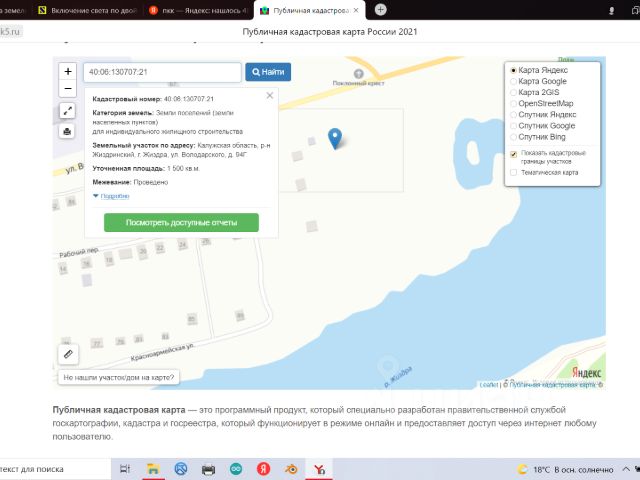The width and height of the screenshot is (640, 480).
Task: Close the cadastral info popup
Action: point(270,96)
